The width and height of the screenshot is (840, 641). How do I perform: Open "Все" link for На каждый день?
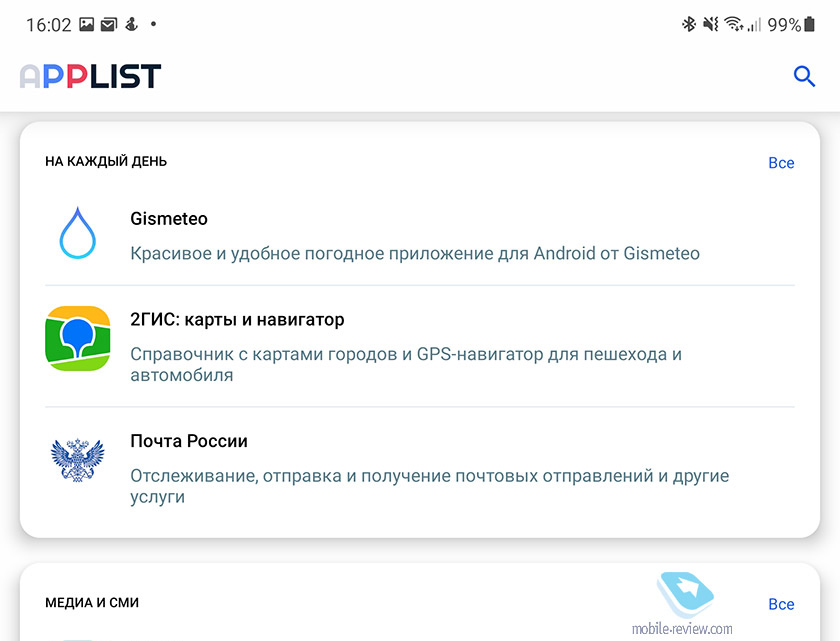point(781,163)
